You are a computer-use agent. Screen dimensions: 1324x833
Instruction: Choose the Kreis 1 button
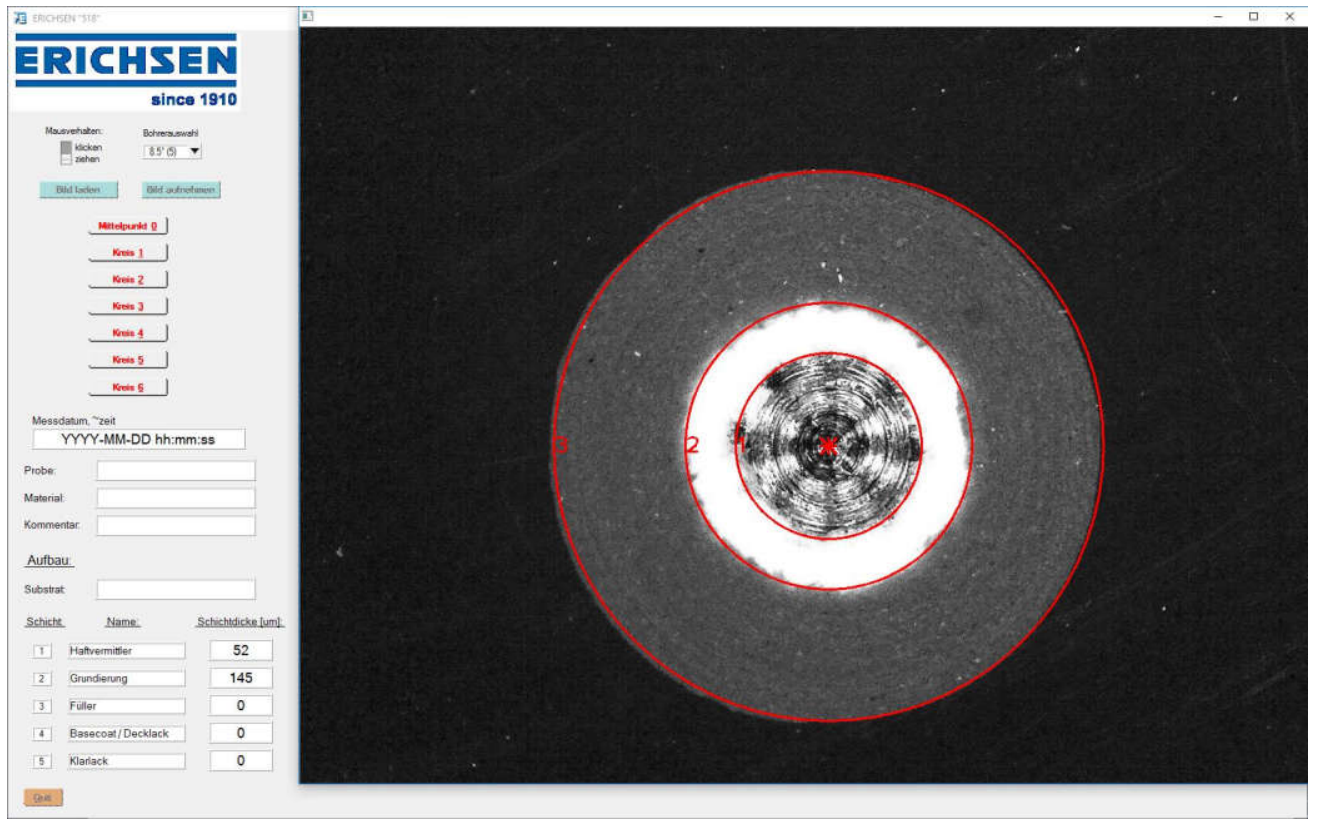(x=127, y=253)
